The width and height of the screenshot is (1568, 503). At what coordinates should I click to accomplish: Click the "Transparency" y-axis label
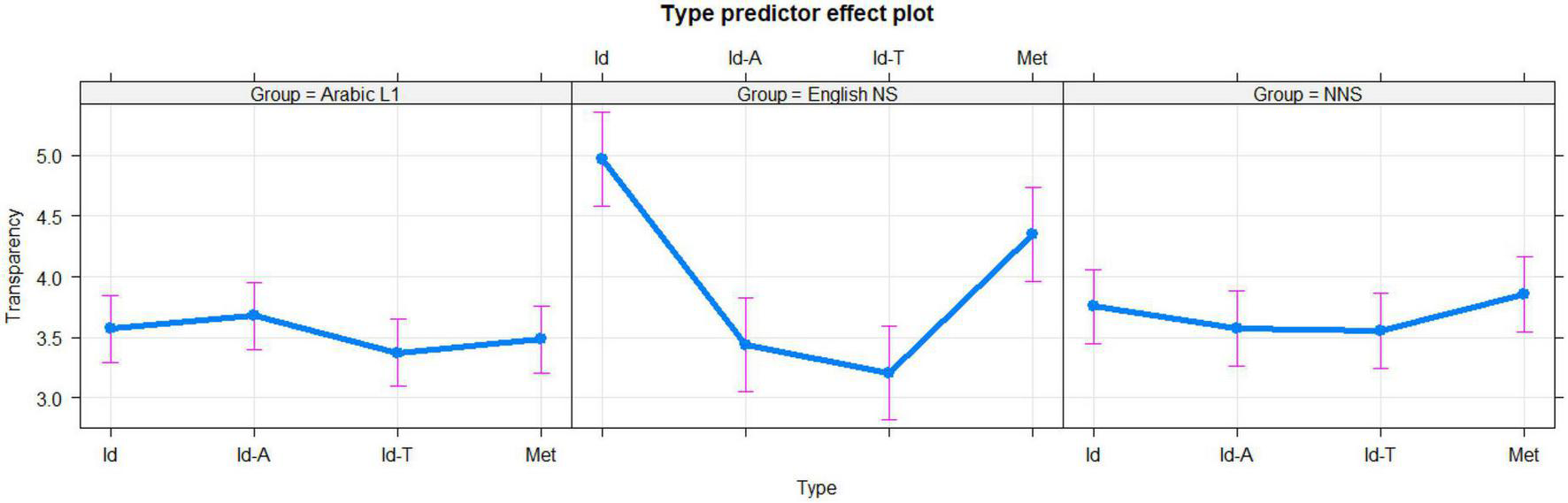(x=13, y=265)
